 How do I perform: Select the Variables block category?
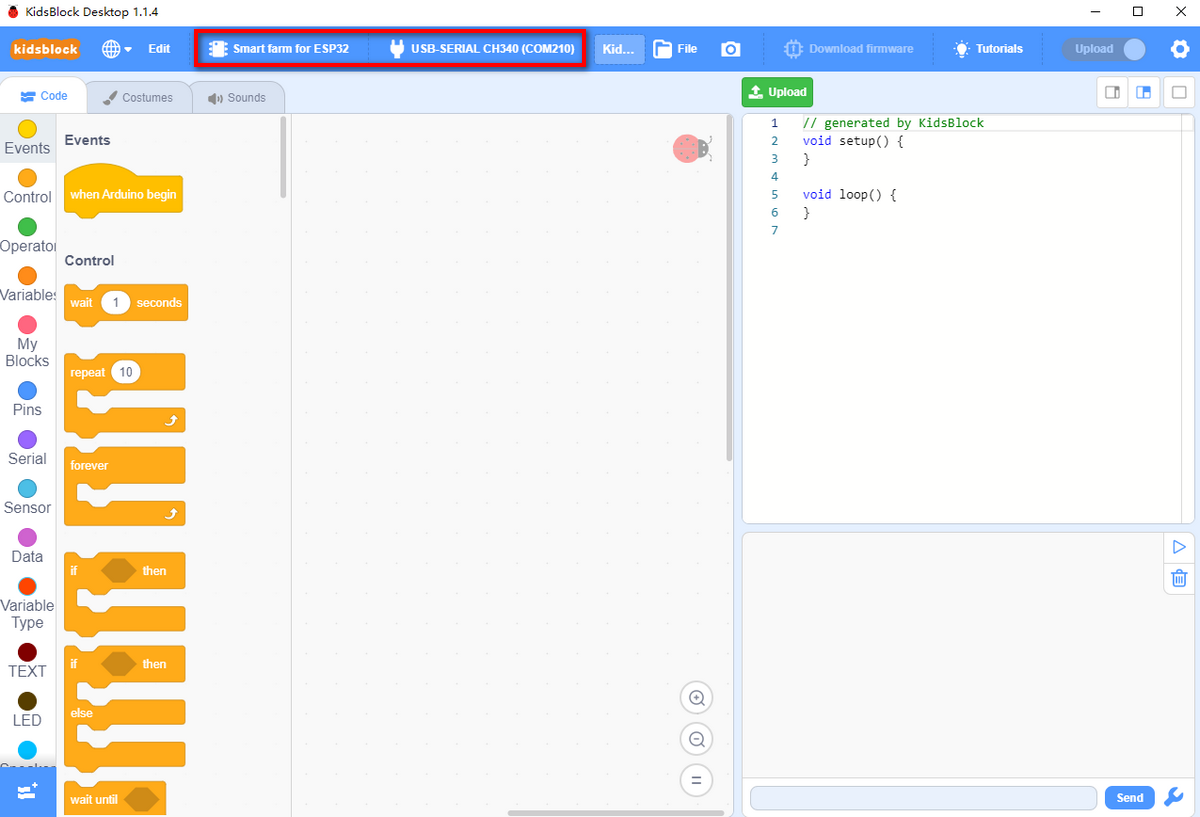coord(27,285)
